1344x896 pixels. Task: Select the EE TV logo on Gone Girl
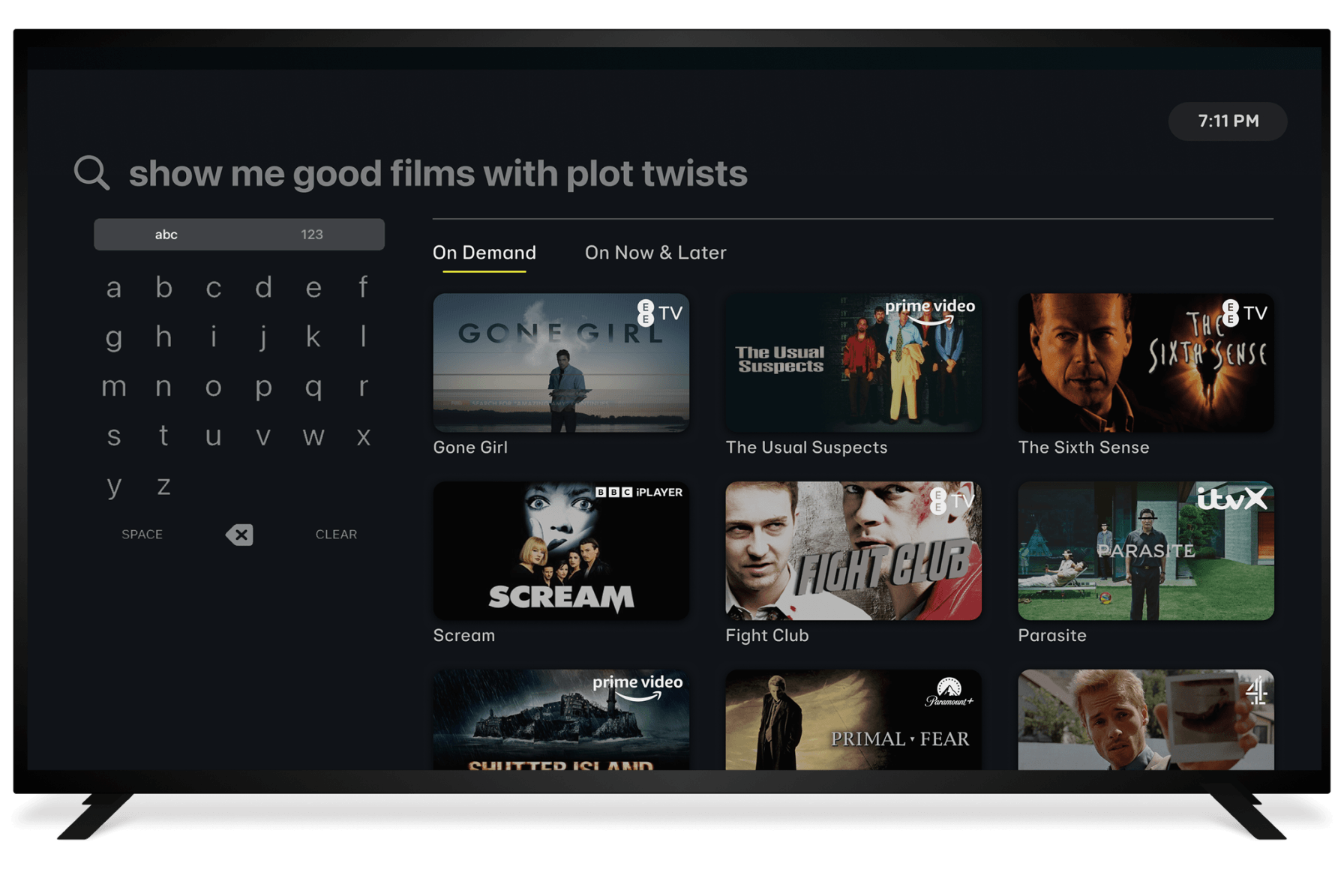pos(660,313)
